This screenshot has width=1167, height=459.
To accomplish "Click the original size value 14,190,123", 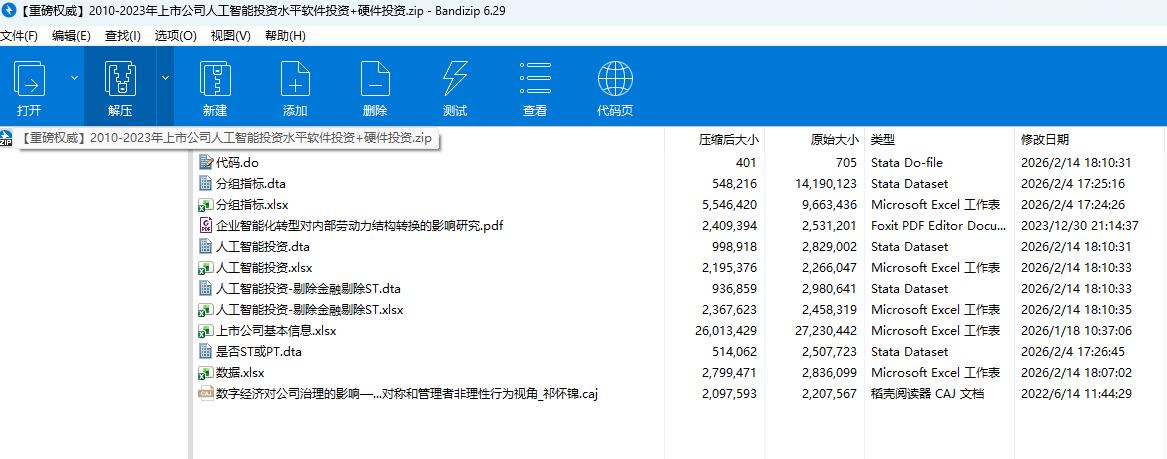I will coord(826,183).
